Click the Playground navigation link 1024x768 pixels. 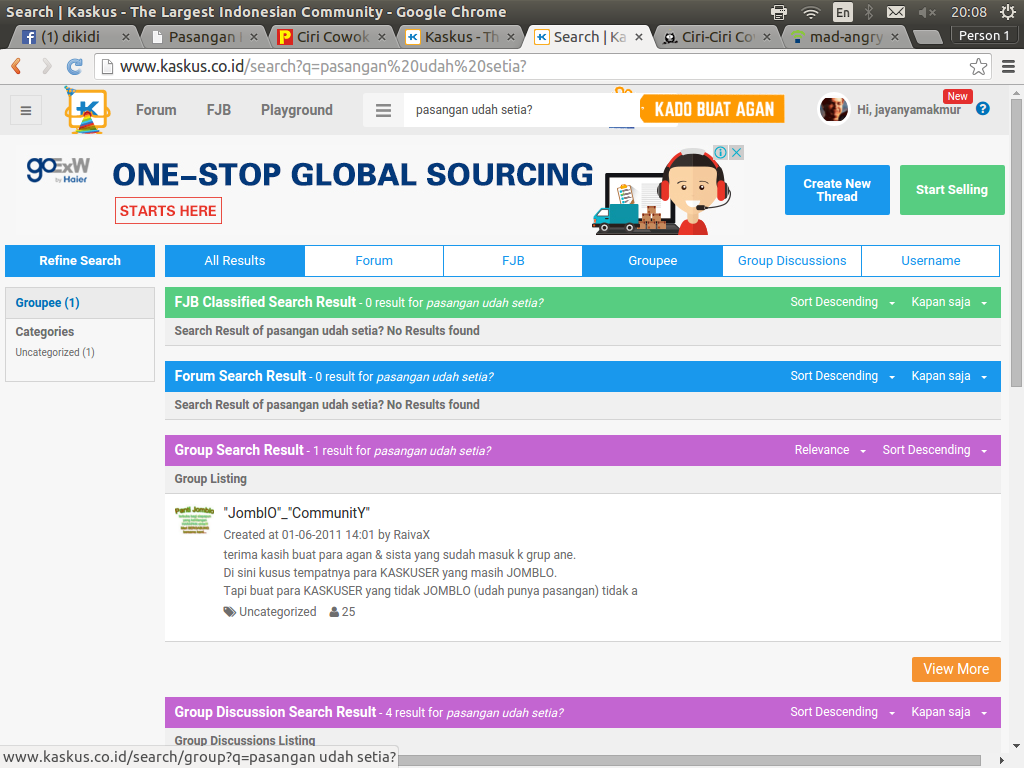[297, 110]
